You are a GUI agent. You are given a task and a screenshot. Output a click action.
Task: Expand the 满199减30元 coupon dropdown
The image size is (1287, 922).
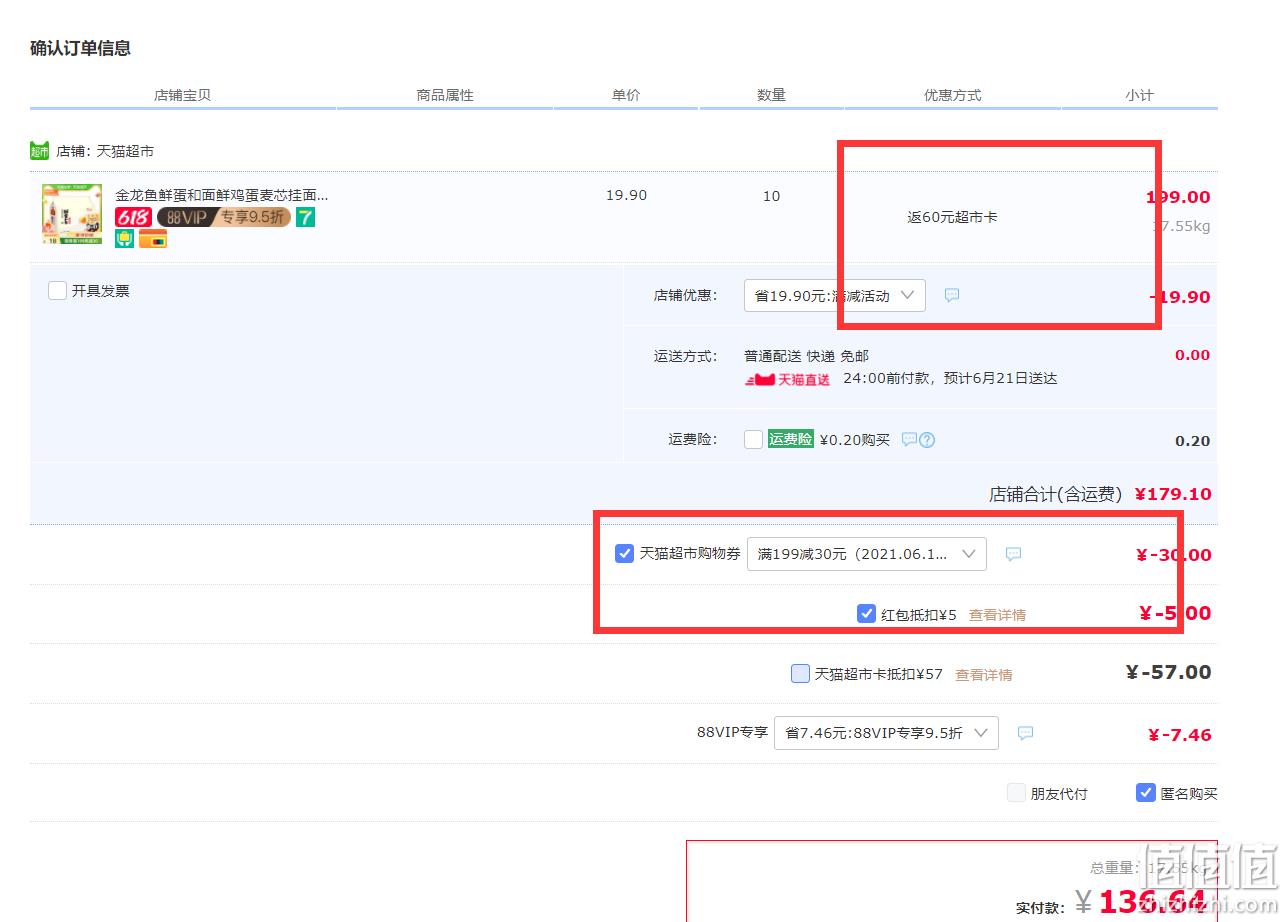pos(867,554)
